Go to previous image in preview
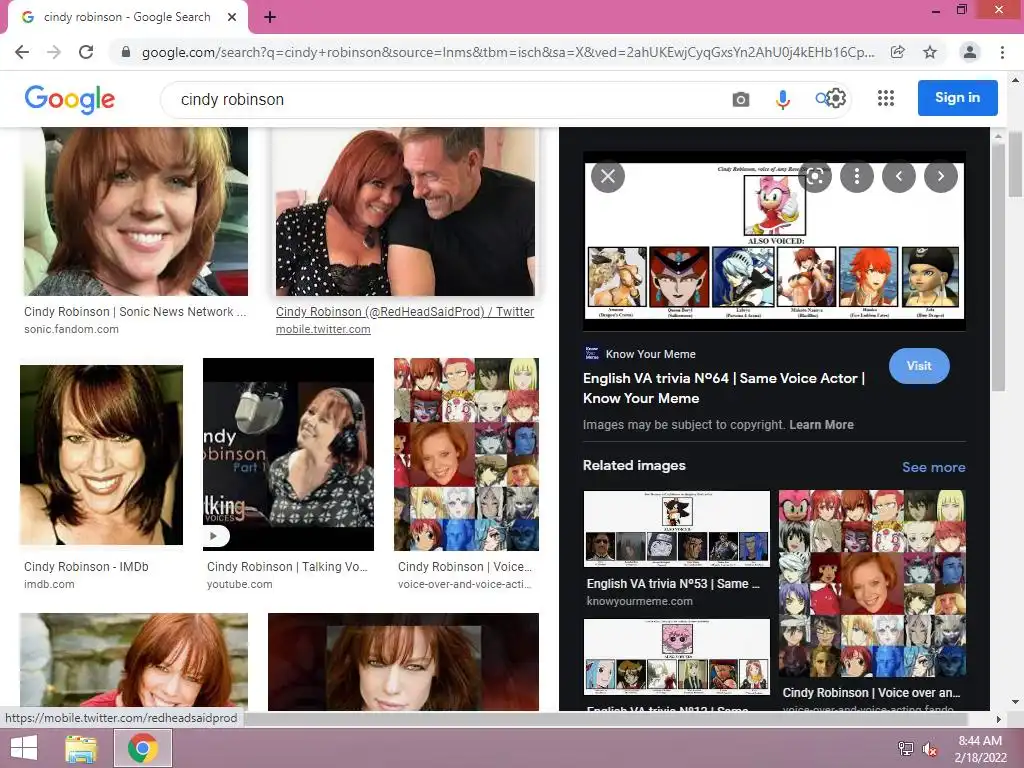The image size is (1024, 768). [x=899, y=176]
